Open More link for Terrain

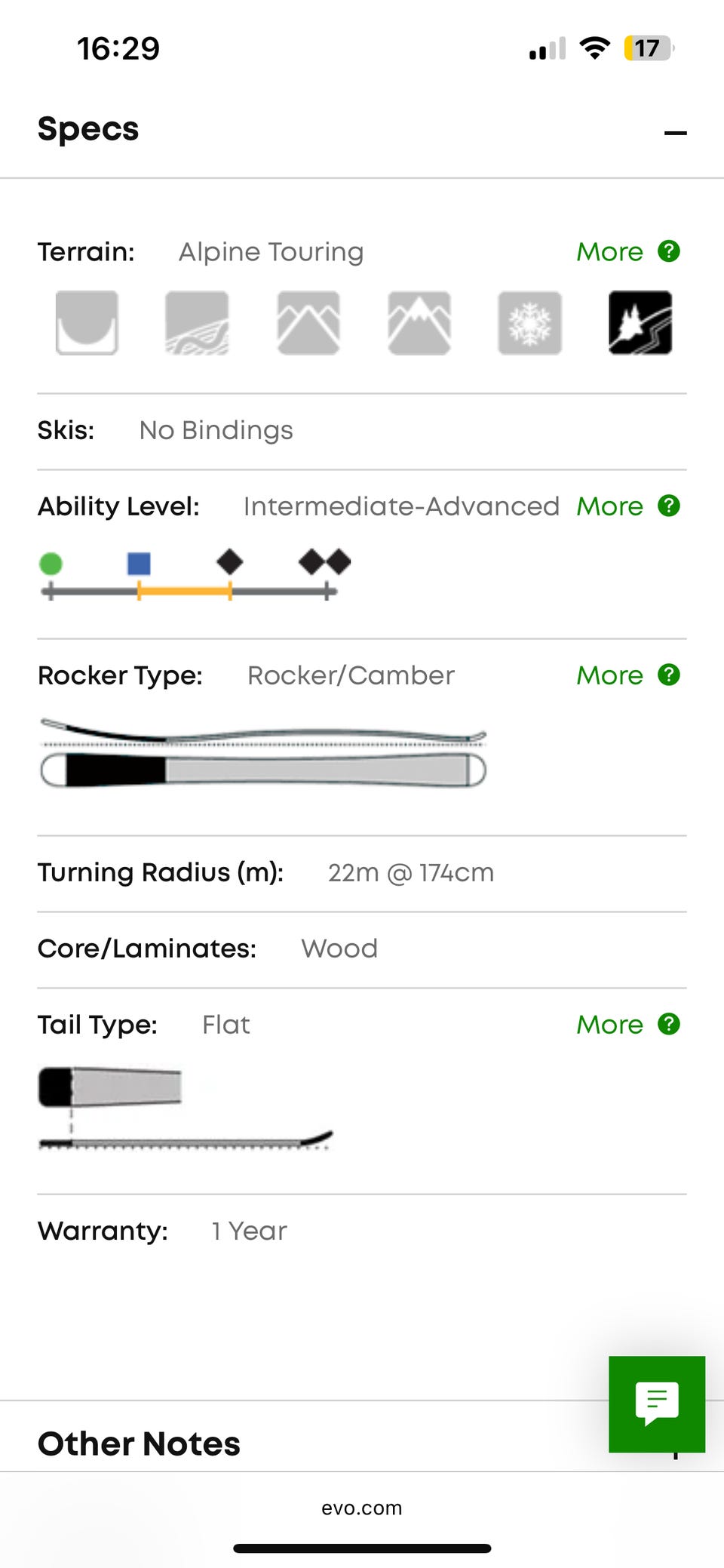609,252
